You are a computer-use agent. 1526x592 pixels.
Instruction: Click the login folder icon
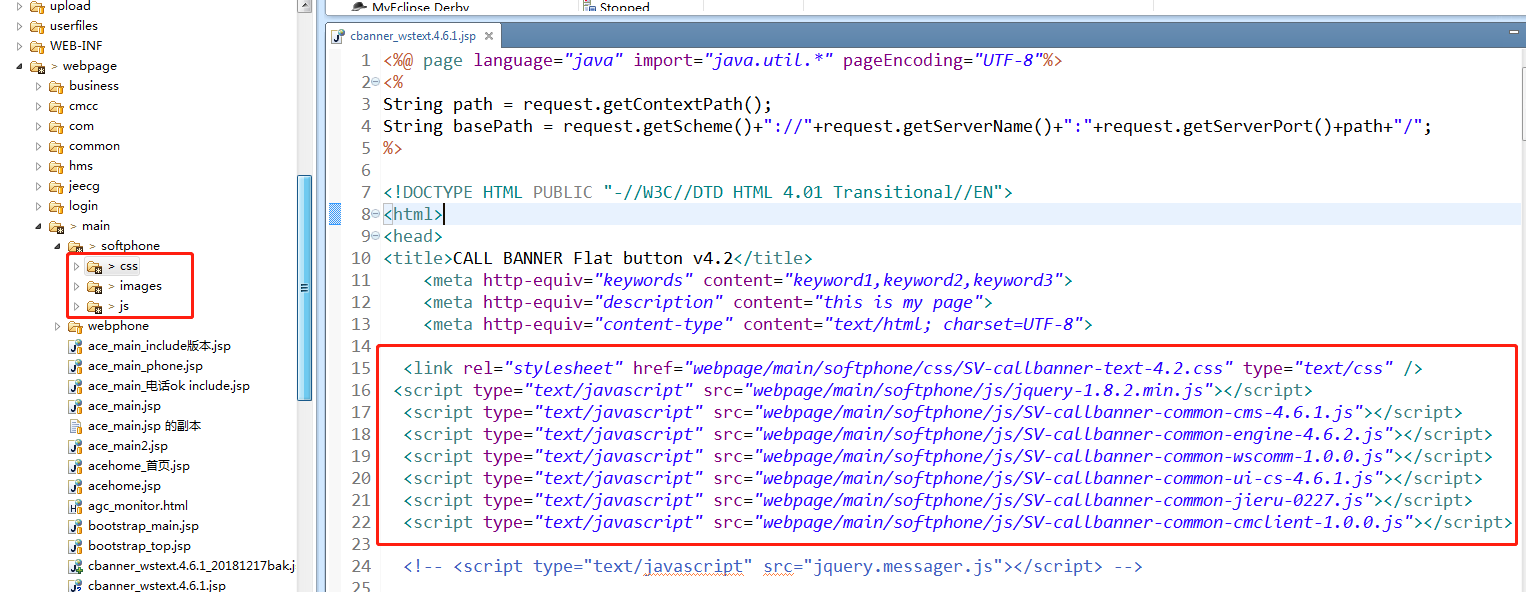pos(56,206)
